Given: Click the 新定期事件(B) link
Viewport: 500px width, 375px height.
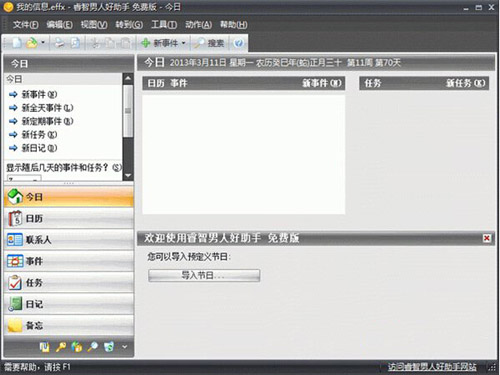Looking at the screenshot, I should (47, 121).
